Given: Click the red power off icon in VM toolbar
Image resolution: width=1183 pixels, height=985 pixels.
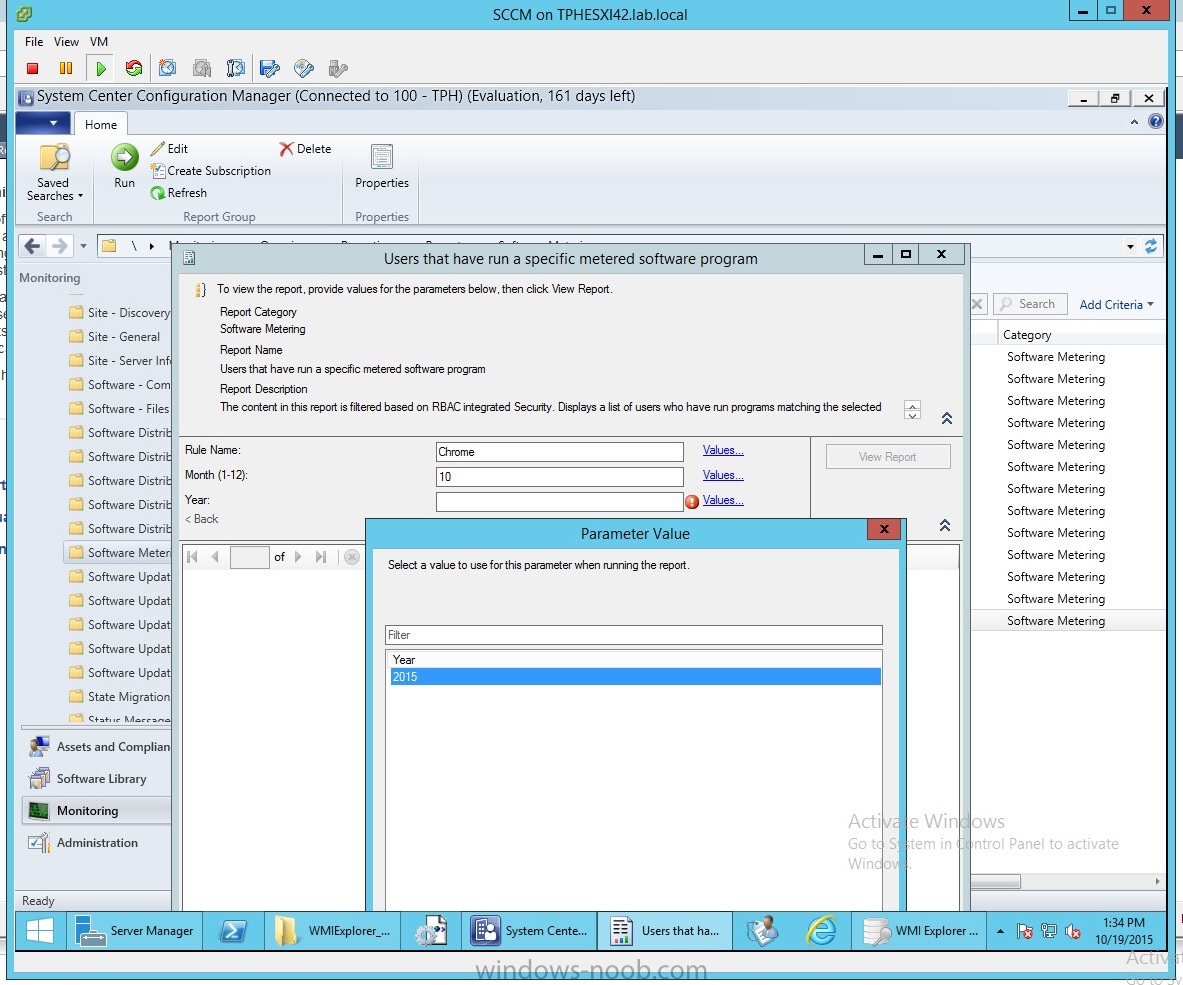Looking at the screenshot, I should point(32,69).
